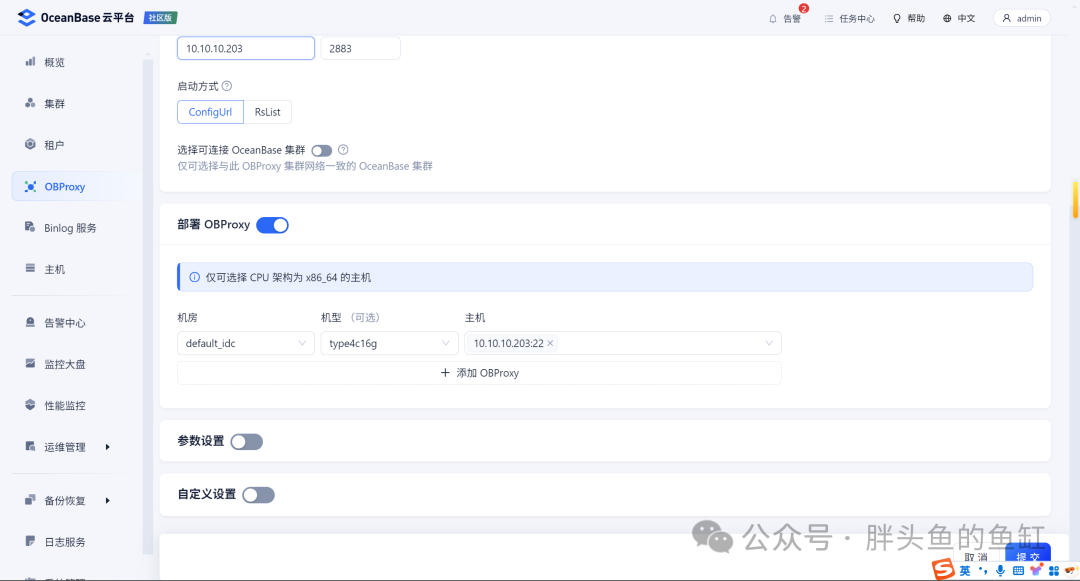Expand the 备份恢复 sidebar submenu

[107, 500]
